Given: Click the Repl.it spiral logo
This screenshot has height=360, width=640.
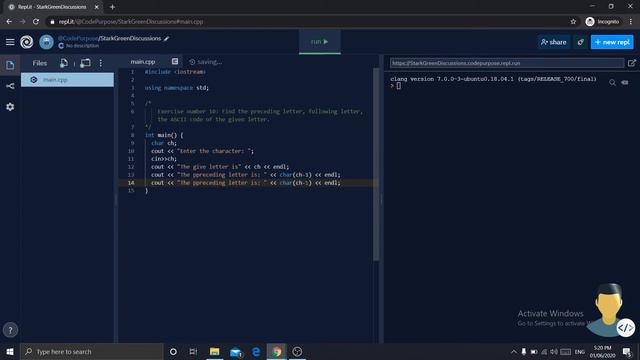Looking at the screenshot, I should coord(27,42).
